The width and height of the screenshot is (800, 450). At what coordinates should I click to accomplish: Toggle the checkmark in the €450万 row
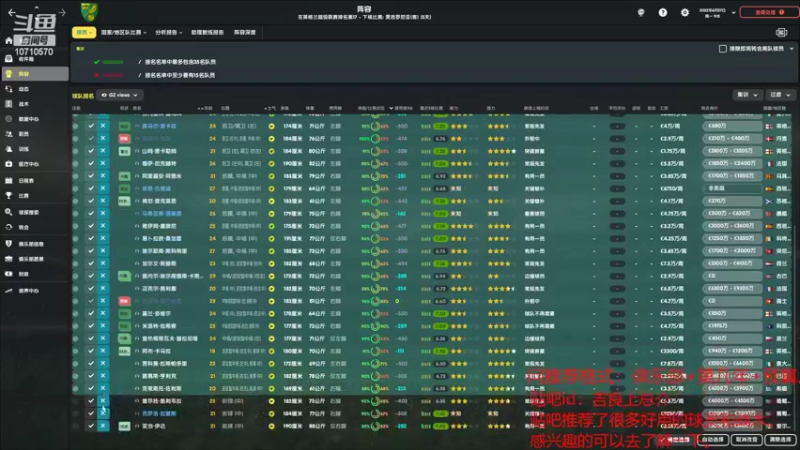coord(91,338)
